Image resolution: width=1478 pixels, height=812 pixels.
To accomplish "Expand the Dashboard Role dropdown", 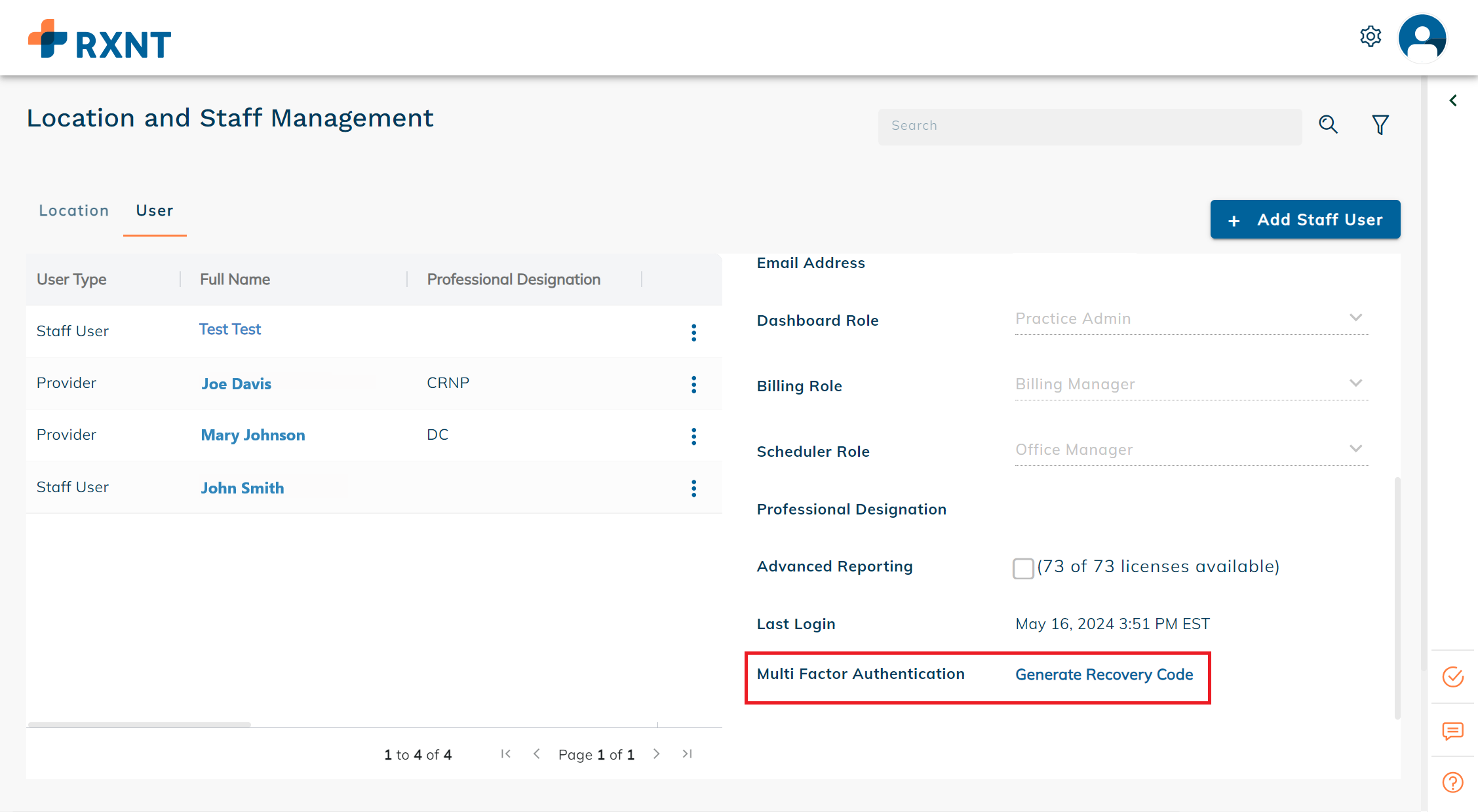I will (x=1192, y=319).
